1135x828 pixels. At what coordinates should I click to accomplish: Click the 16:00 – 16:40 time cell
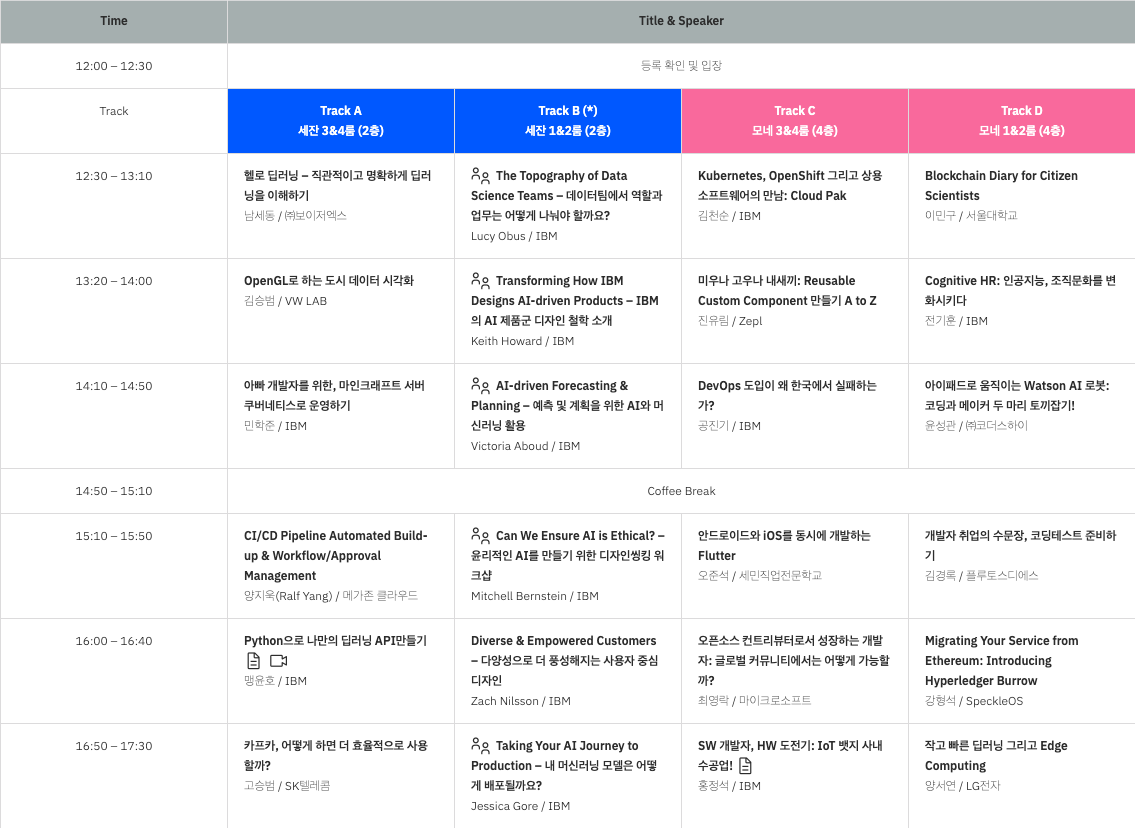[114, 670]
